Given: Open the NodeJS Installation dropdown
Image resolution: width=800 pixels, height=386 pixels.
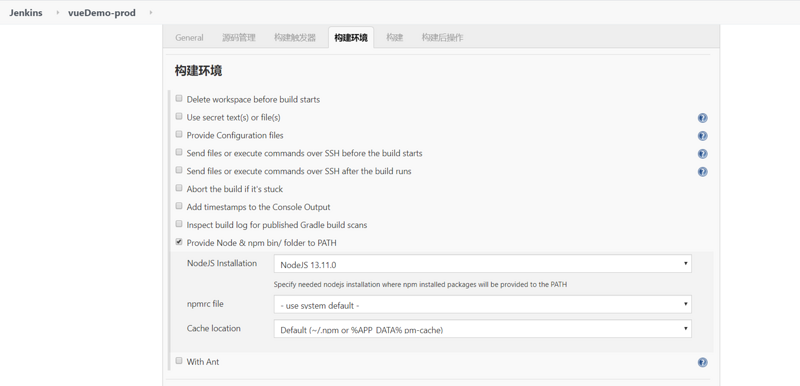Looking at the screenshot, I should click(x=483, y=264).
